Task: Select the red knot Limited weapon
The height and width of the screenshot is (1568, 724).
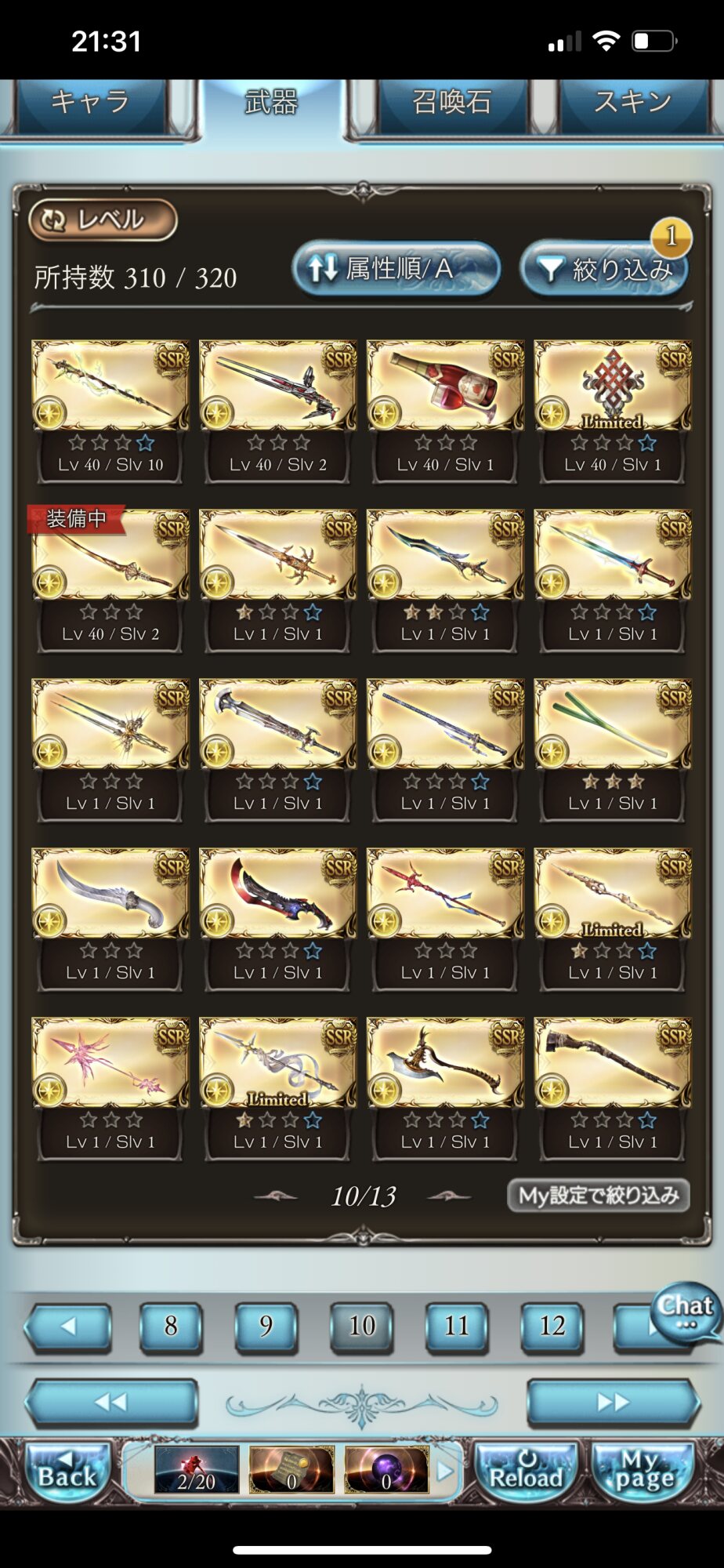Action: pyautogui.click(x=613, y=385)
